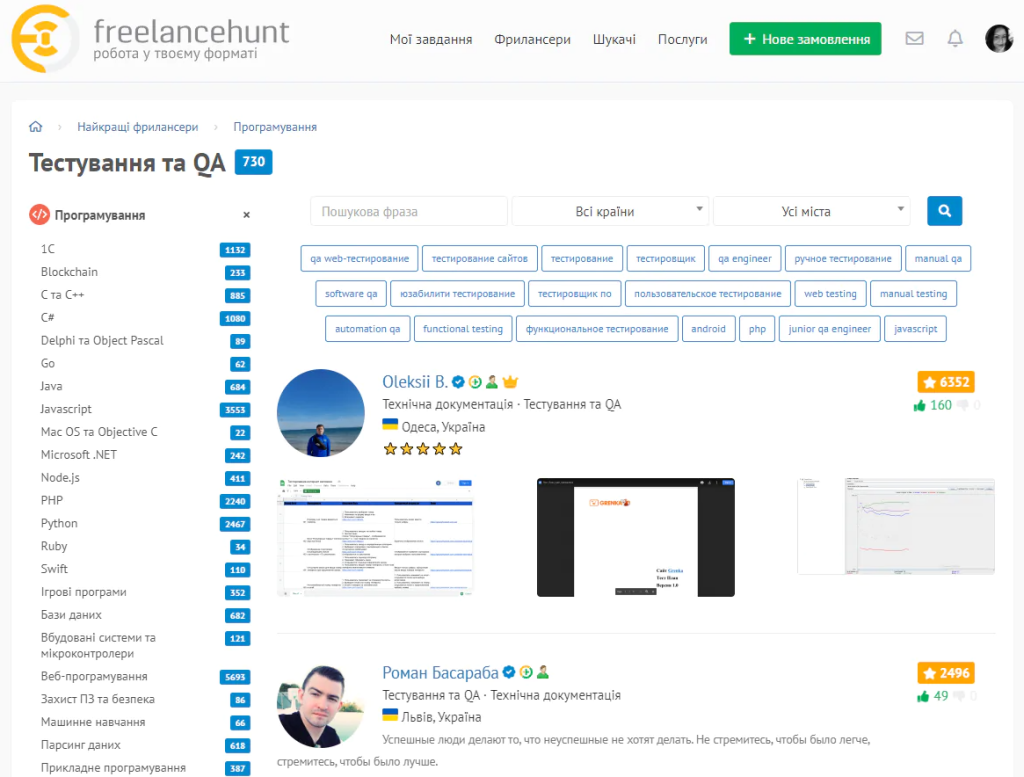
Task: Click the verified badge beside Роман Басараба
Action: tap(508, 672)
